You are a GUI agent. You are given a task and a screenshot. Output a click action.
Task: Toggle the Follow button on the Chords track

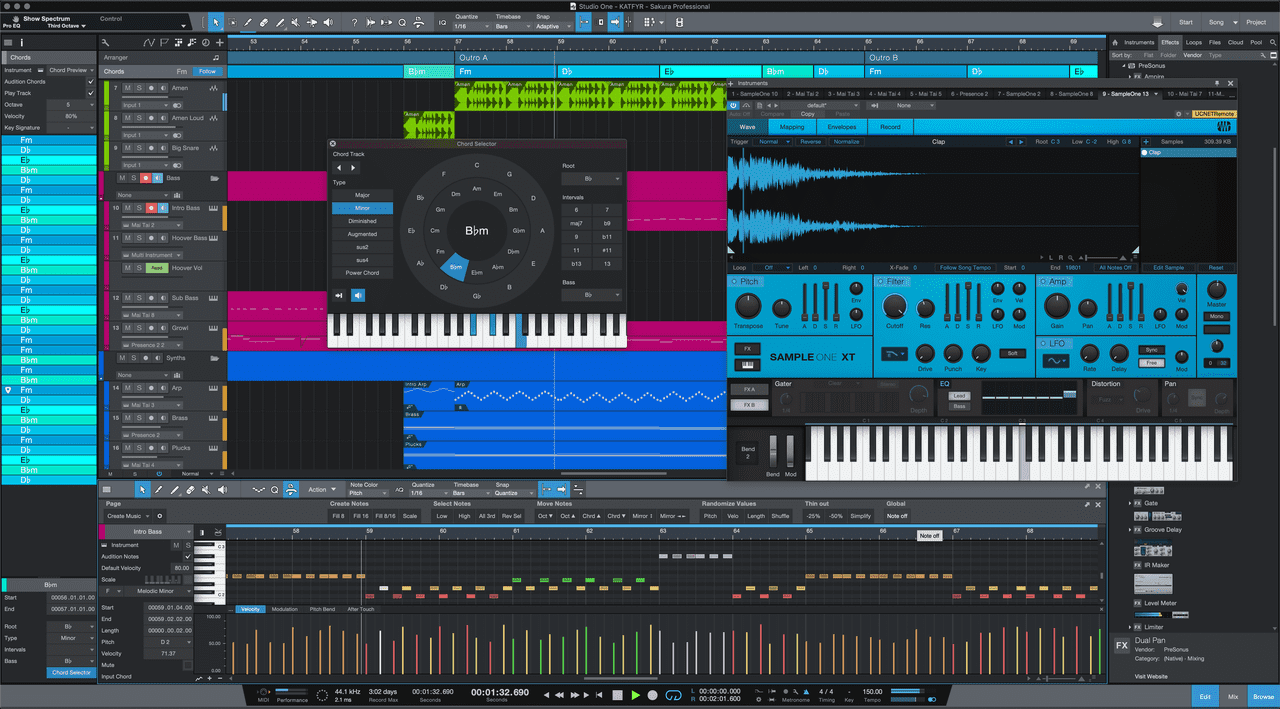pyautogui.click(x=207, y=72)
